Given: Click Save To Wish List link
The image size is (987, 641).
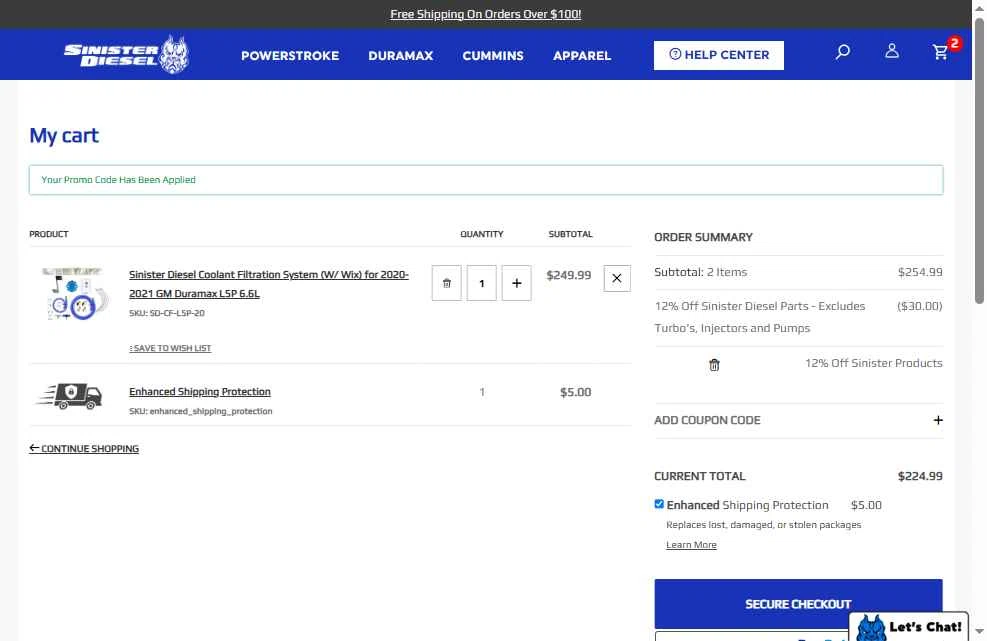Looking at the screenshot, I should [x=170, y=348].
